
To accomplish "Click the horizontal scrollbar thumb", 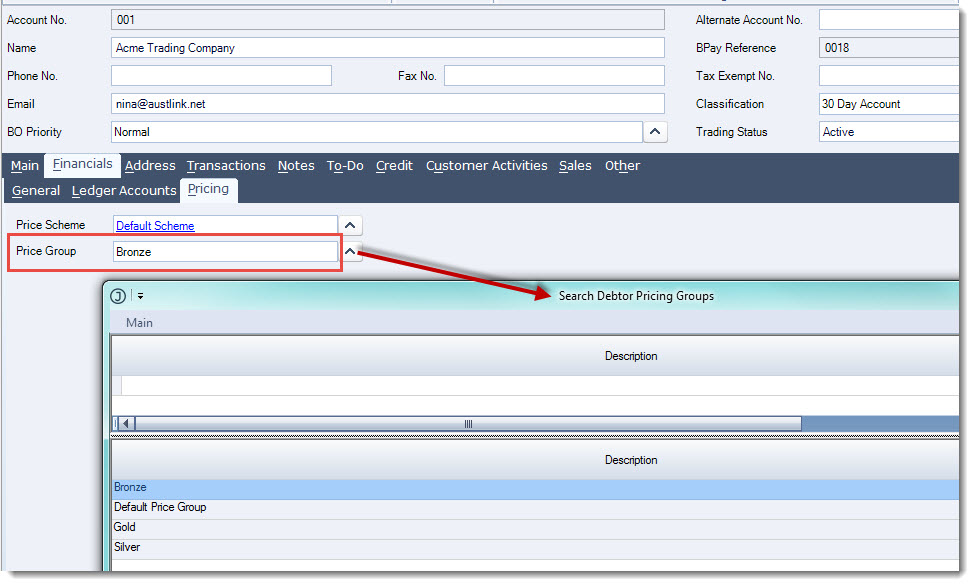I will click(468, 424).
